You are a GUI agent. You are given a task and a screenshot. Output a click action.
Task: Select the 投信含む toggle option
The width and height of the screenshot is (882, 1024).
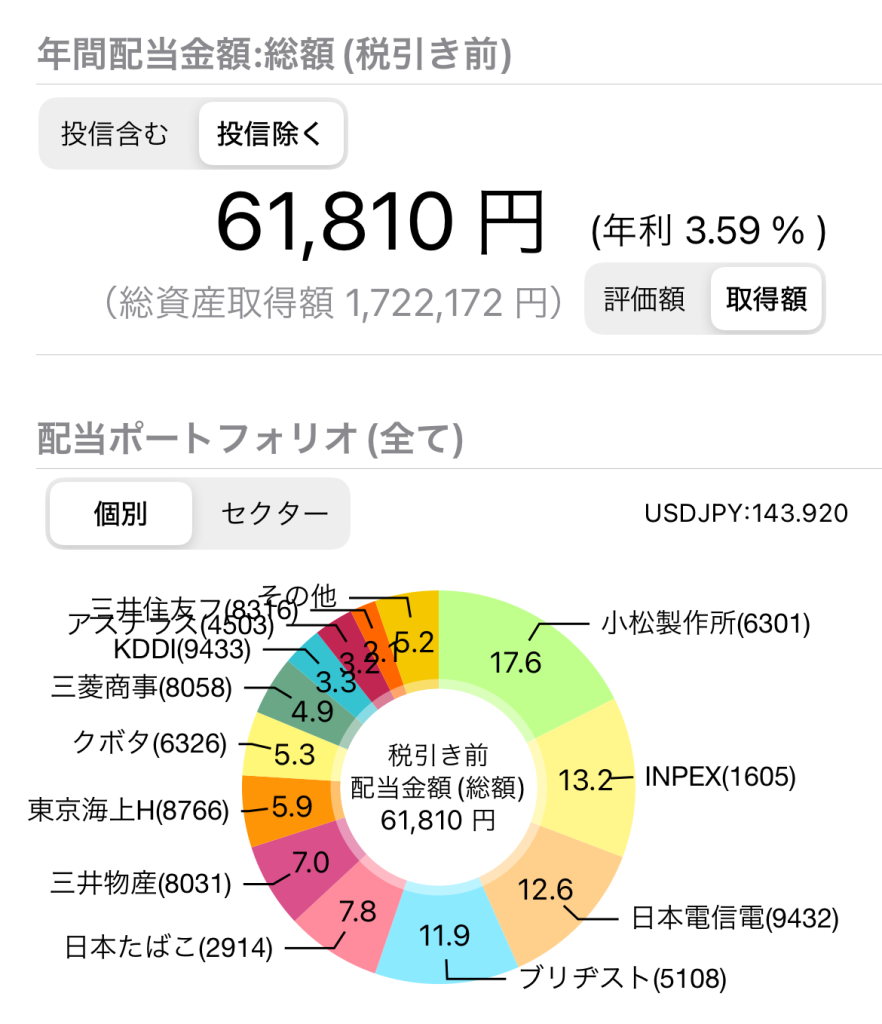pos(115,134)
